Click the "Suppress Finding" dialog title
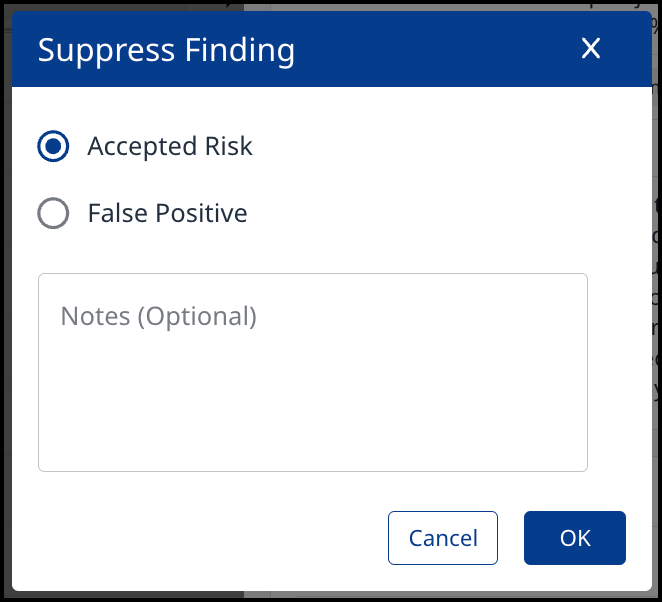662x602 pixels. click(x=166, y=49)
